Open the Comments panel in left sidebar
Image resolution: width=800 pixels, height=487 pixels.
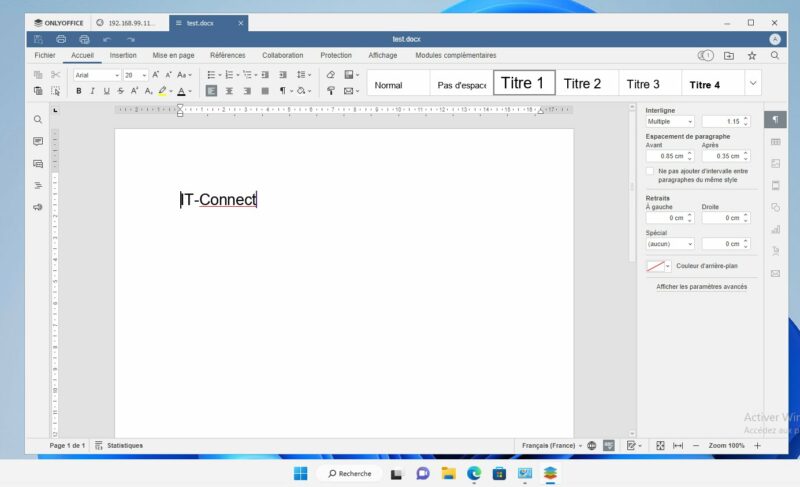click(38, 141)
